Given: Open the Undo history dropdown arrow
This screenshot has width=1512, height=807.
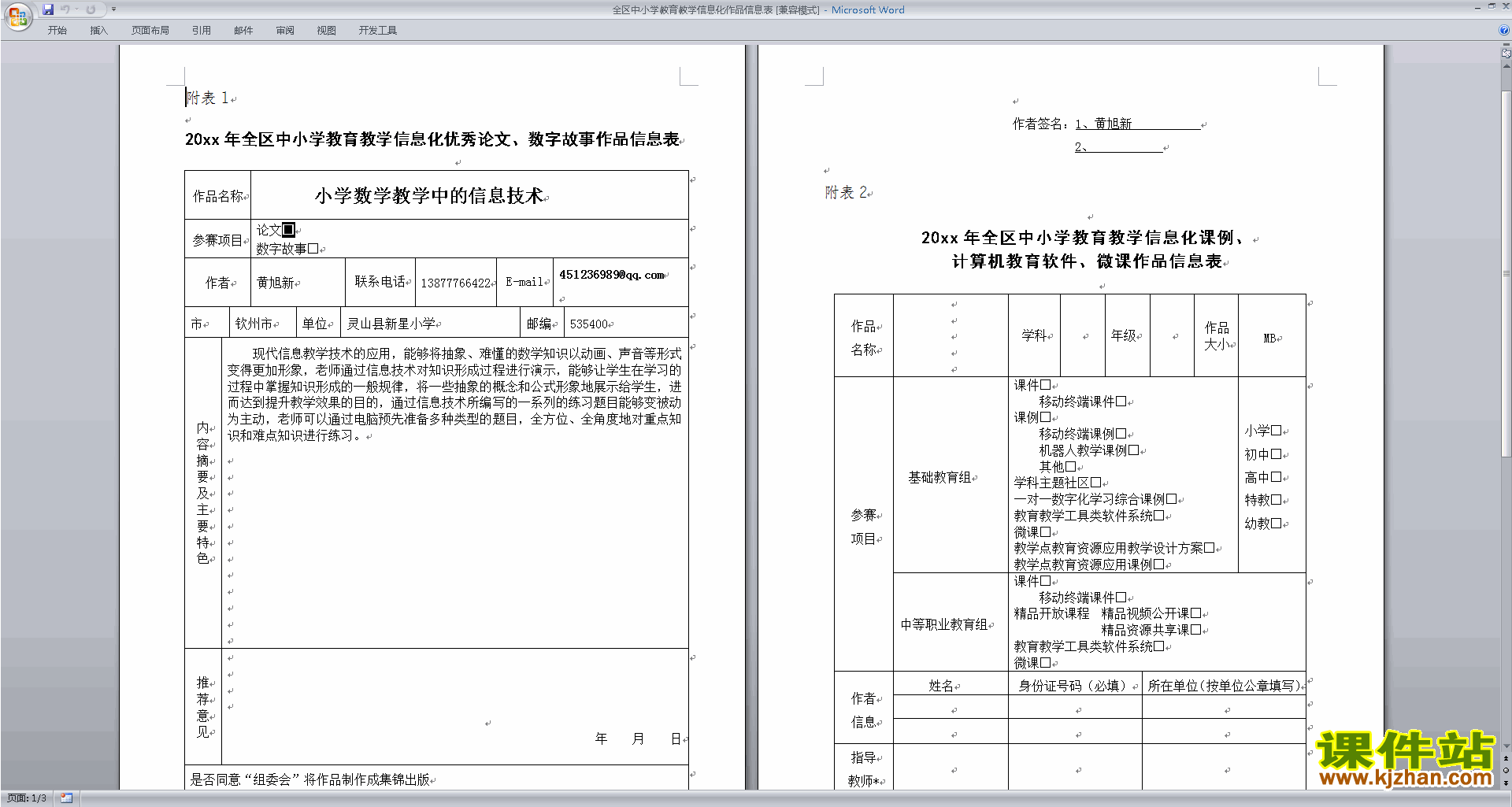Looking at the screenshot, I should (x=76, y=9).
